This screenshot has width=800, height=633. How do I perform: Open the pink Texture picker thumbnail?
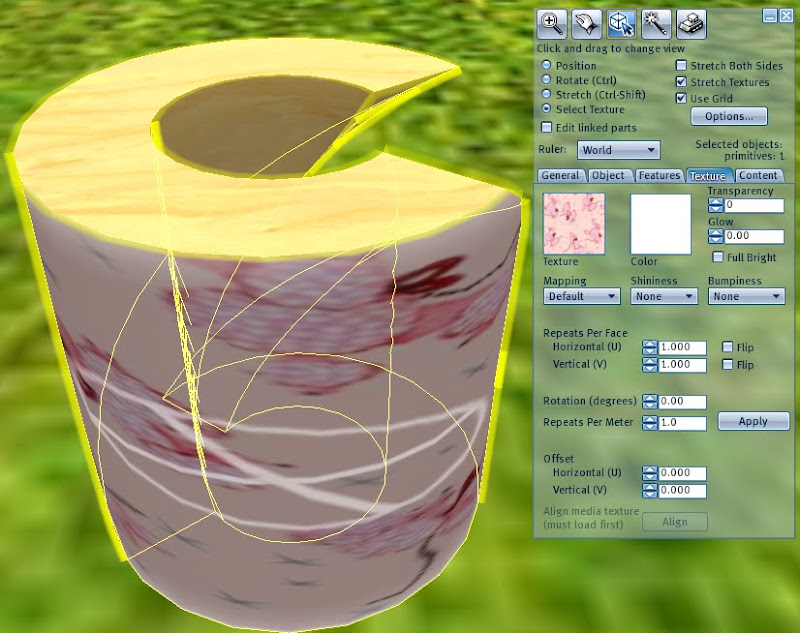(x=574, y=223)
